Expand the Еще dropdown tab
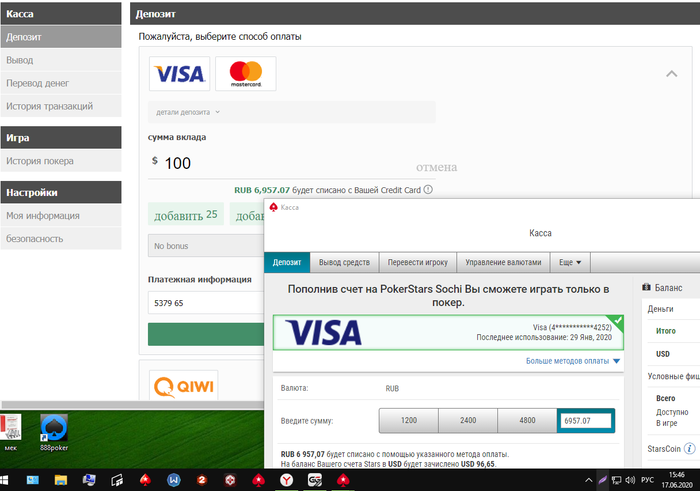The height and width of the screenshot is (491, 700). point(570,262)
